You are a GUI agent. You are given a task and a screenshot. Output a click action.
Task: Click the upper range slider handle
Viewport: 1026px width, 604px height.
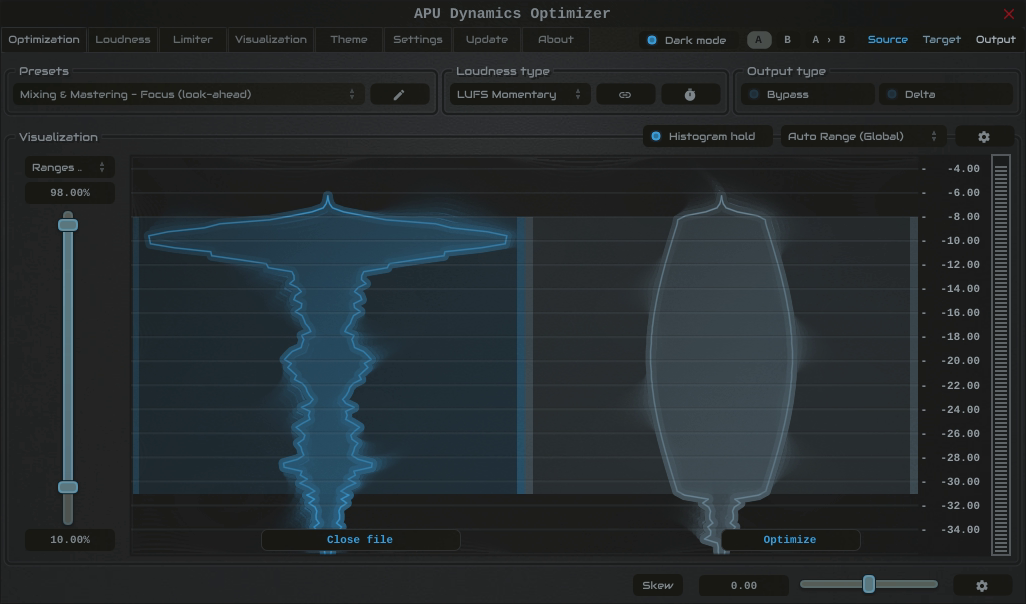pos(68,225)
